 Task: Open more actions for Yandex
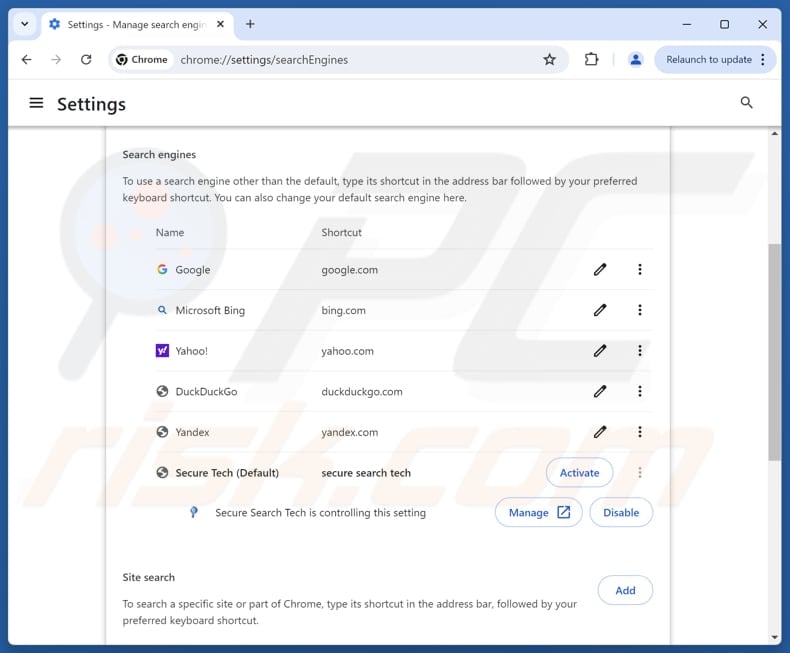tap(640, 432)
